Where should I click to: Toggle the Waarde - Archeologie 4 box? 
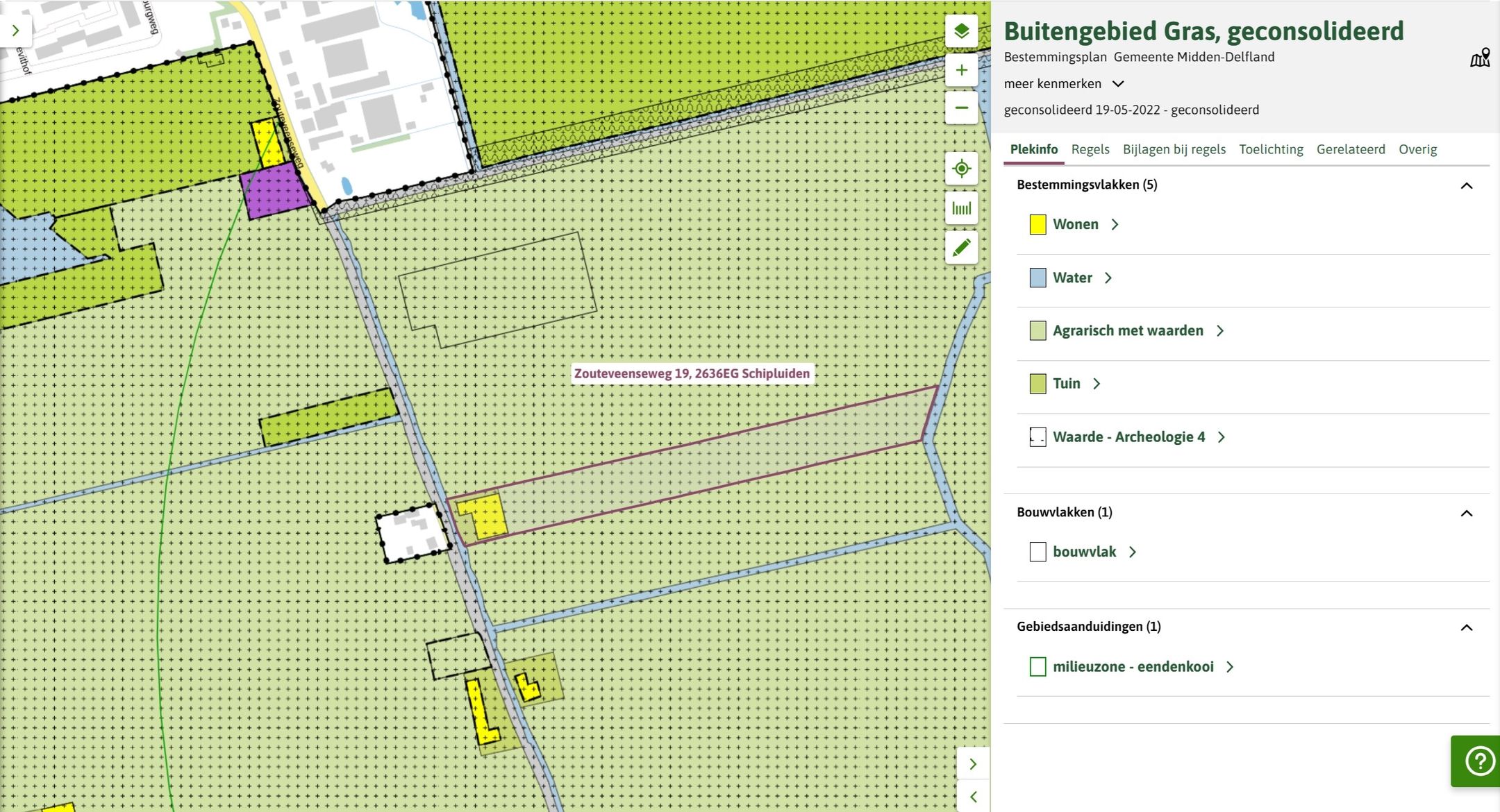[1037, 437]
